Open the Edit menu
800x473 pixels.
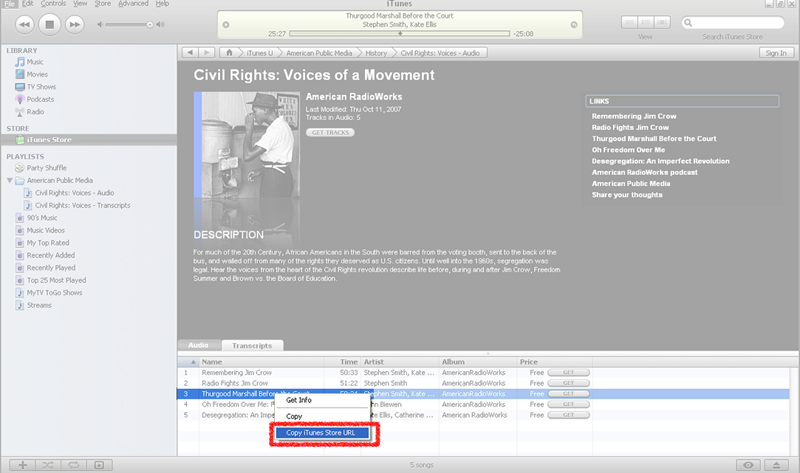click(28, 4)
